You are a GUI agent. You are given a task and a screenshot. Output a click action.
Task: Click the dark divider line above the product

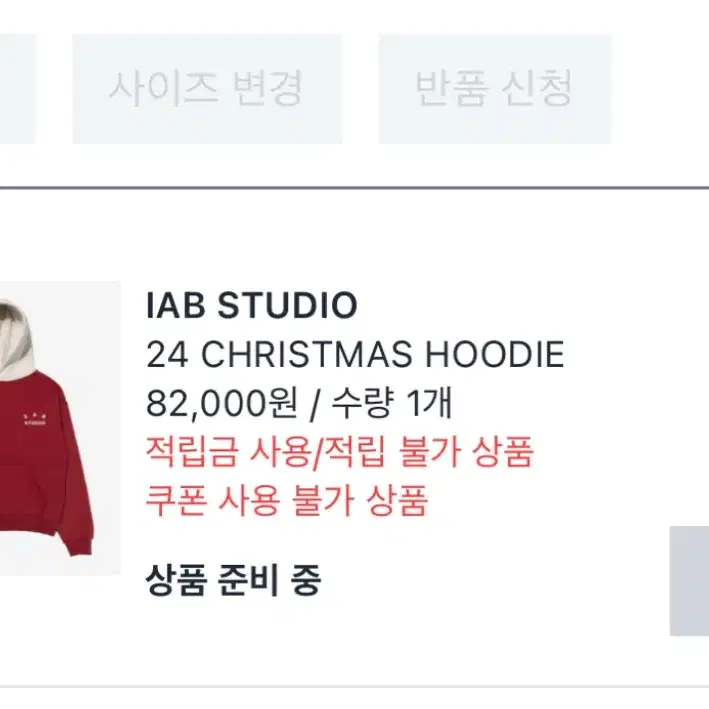pyautogui.click(x=354, y=187)
